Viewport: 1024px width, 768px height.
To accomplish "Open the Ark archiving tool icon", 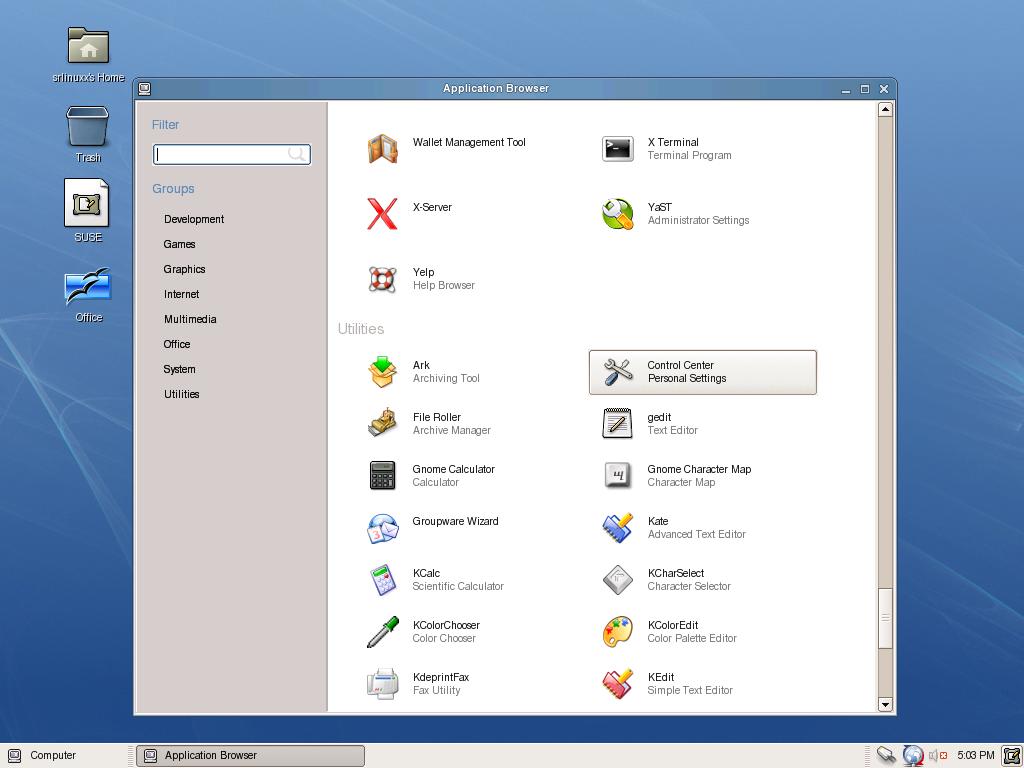I will pyautogui.click(x=382, y=372).
